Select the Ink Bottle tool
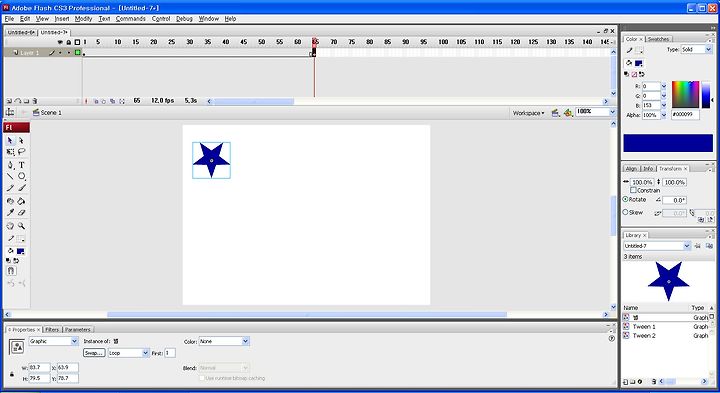Image resolution: width=720 pixels, height=393 pixels. [10, 201]
